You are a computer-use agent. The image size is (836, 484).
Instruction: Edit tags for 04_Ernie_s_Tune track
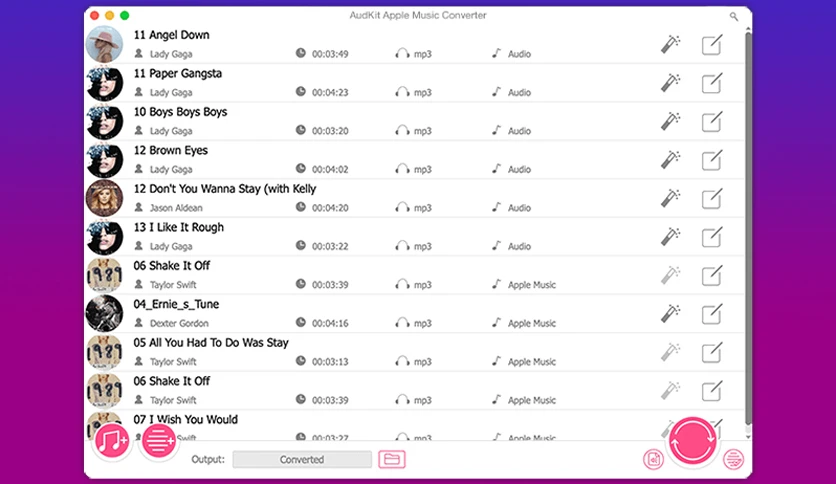click(x=712, y=313)
